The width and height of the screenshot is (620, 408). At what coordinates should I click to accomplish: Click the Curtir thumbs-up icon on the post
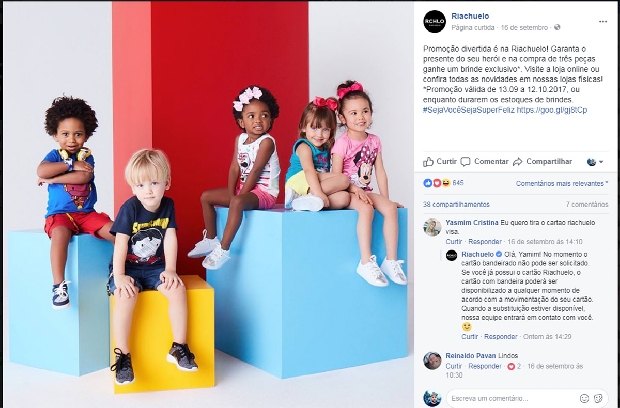coord(428,161)
